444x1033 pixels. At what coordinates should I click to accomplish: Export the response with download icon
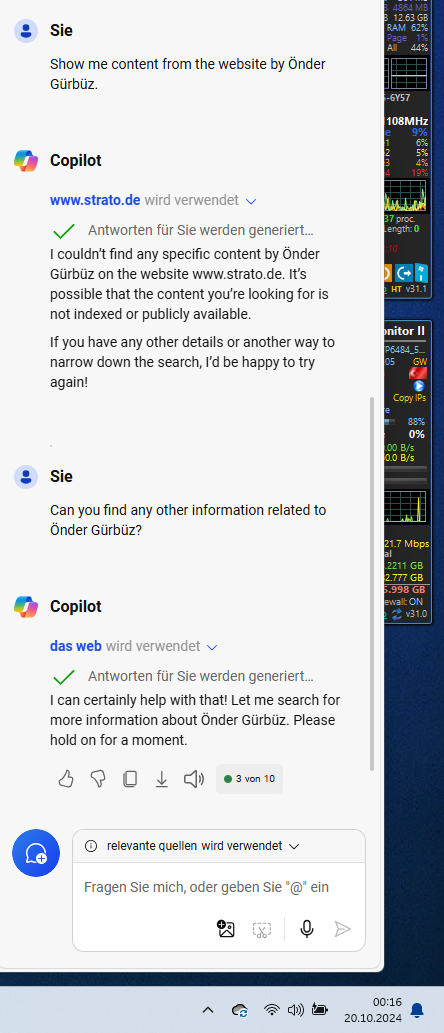[x=161, y=779]
